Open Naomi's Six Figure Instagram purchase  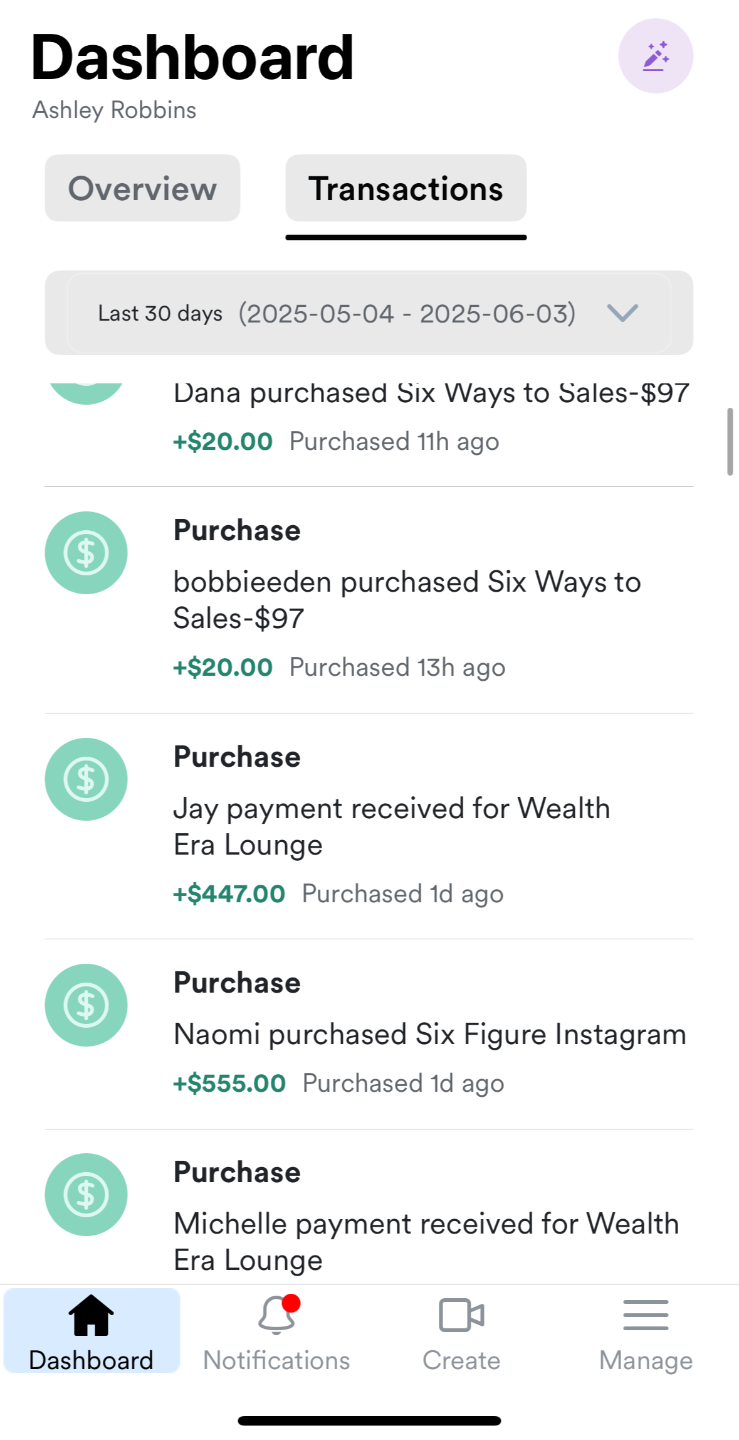[430, 1034]
